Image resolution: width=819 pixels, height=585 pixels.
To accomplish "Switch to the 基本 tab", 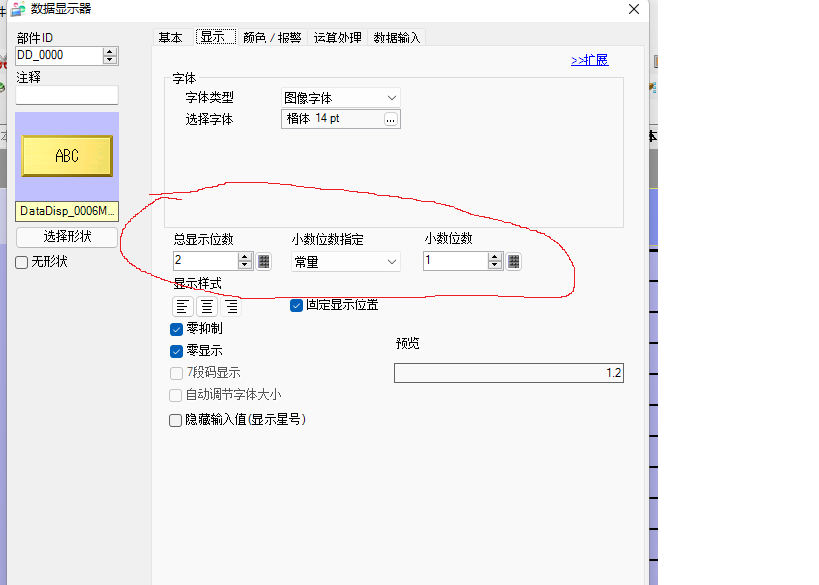I will (170, 37).
